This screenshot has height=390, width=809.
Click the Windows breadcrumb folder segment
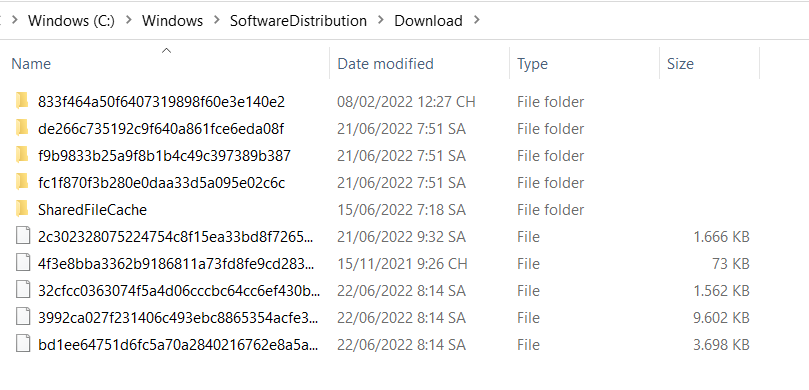(172, 21)
